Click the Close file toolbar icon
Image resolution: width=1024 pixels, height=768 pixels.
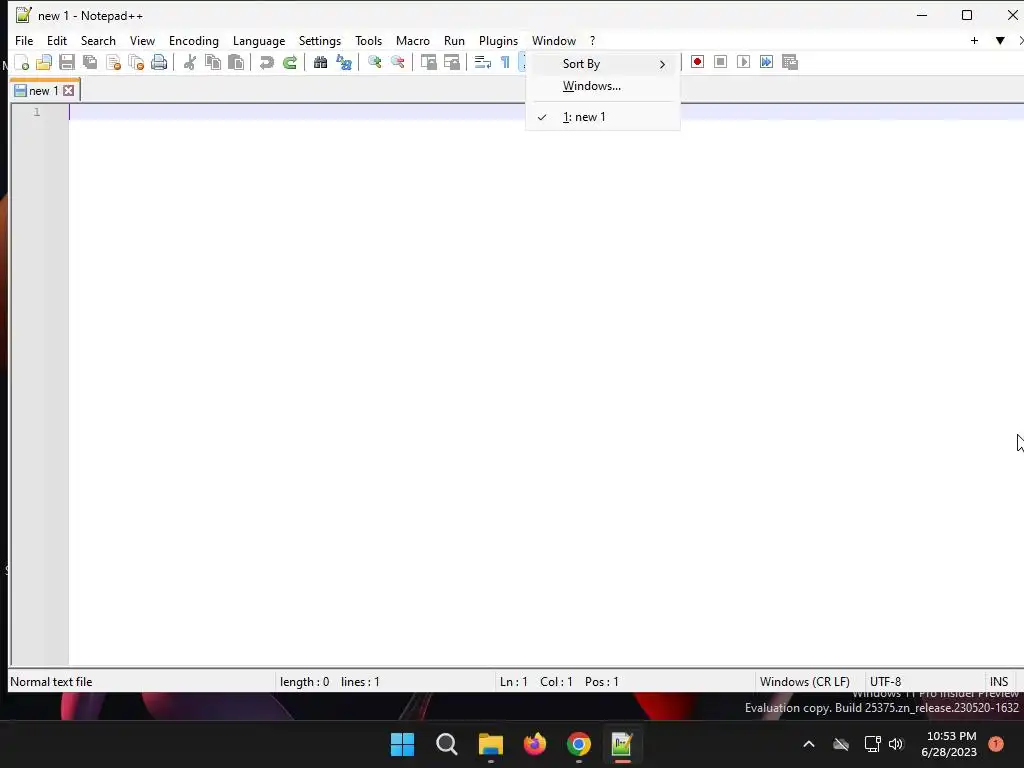pos(113,63)
